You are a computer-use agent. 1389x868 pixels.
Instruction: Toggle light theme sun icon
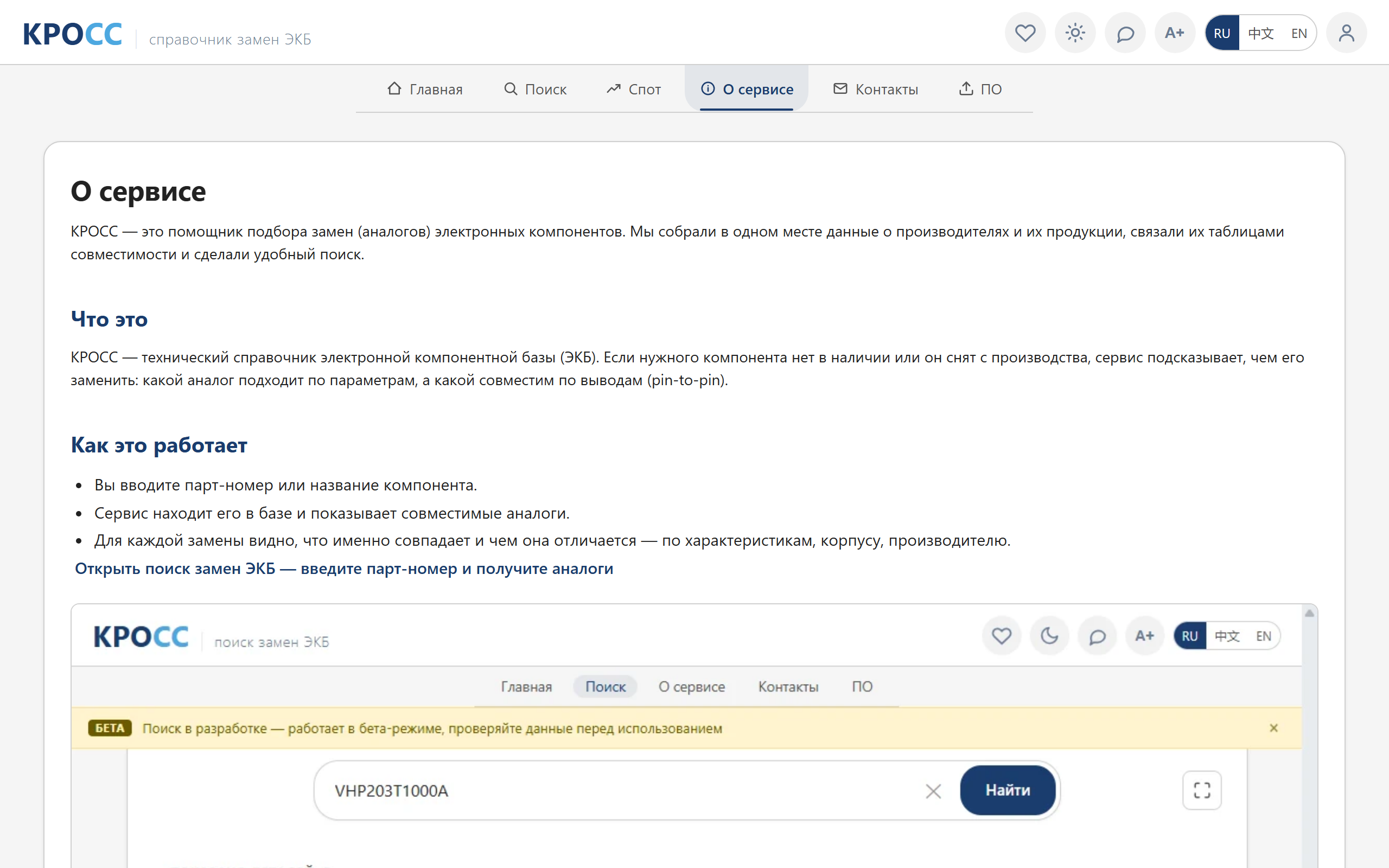click(x=1075, y=33)
